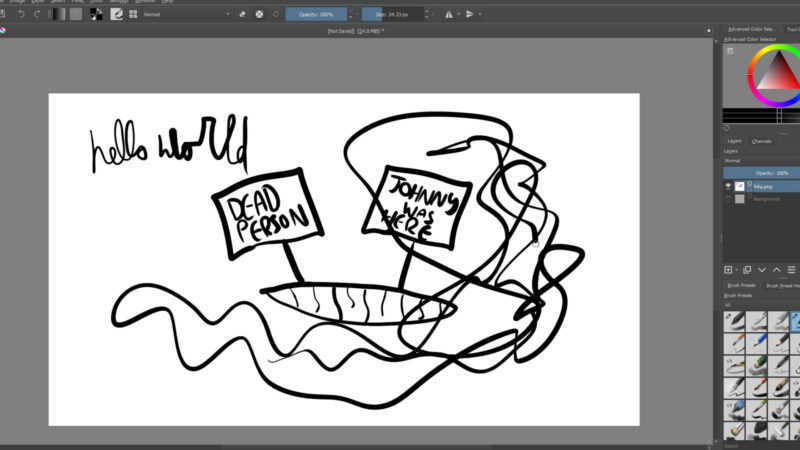Click the Redo arrow icon
The width and height of the screenshot is (800, 450).
tap(37, 14)
